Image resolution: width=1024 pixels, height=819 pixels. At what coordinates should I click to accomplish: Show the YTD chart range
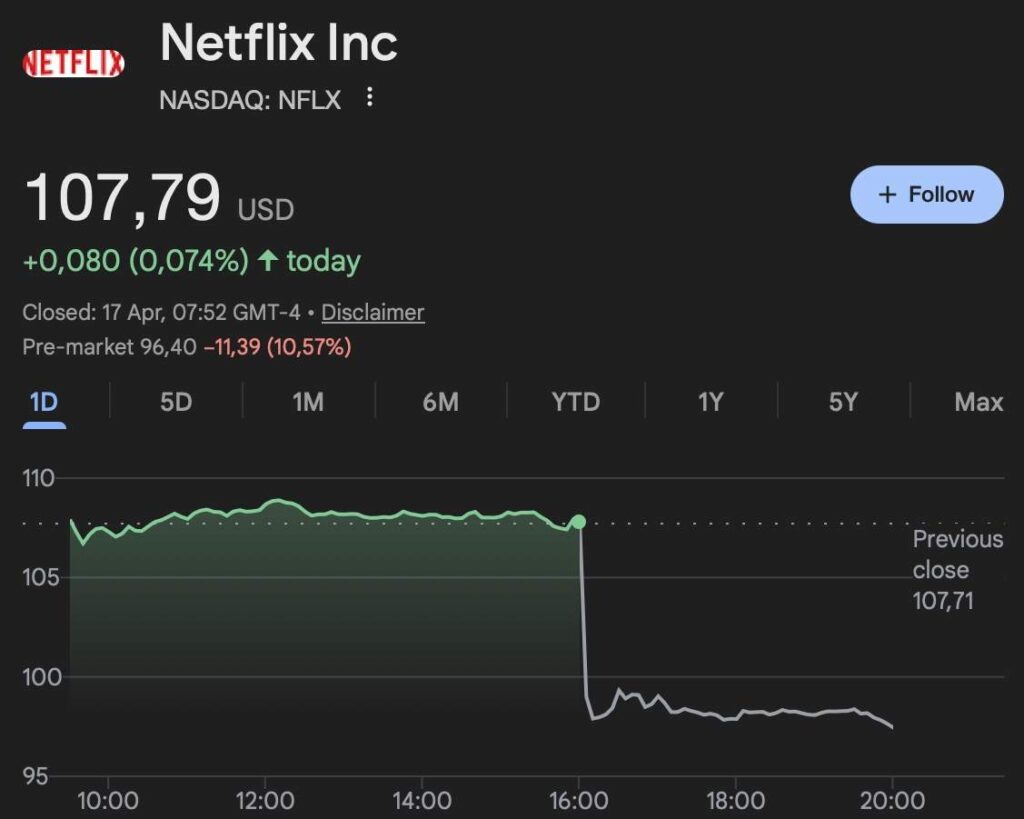[576, 402]
